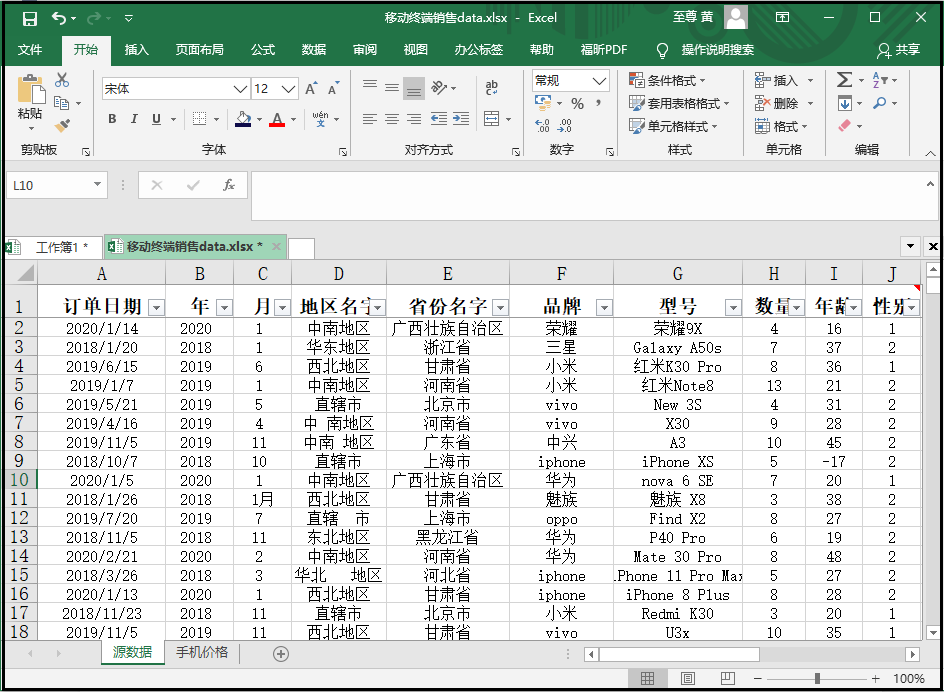Screen dimensions: 944x692
Task: Click the Percent Style icon
Action: pyautogui.click(x=577, y=104)
